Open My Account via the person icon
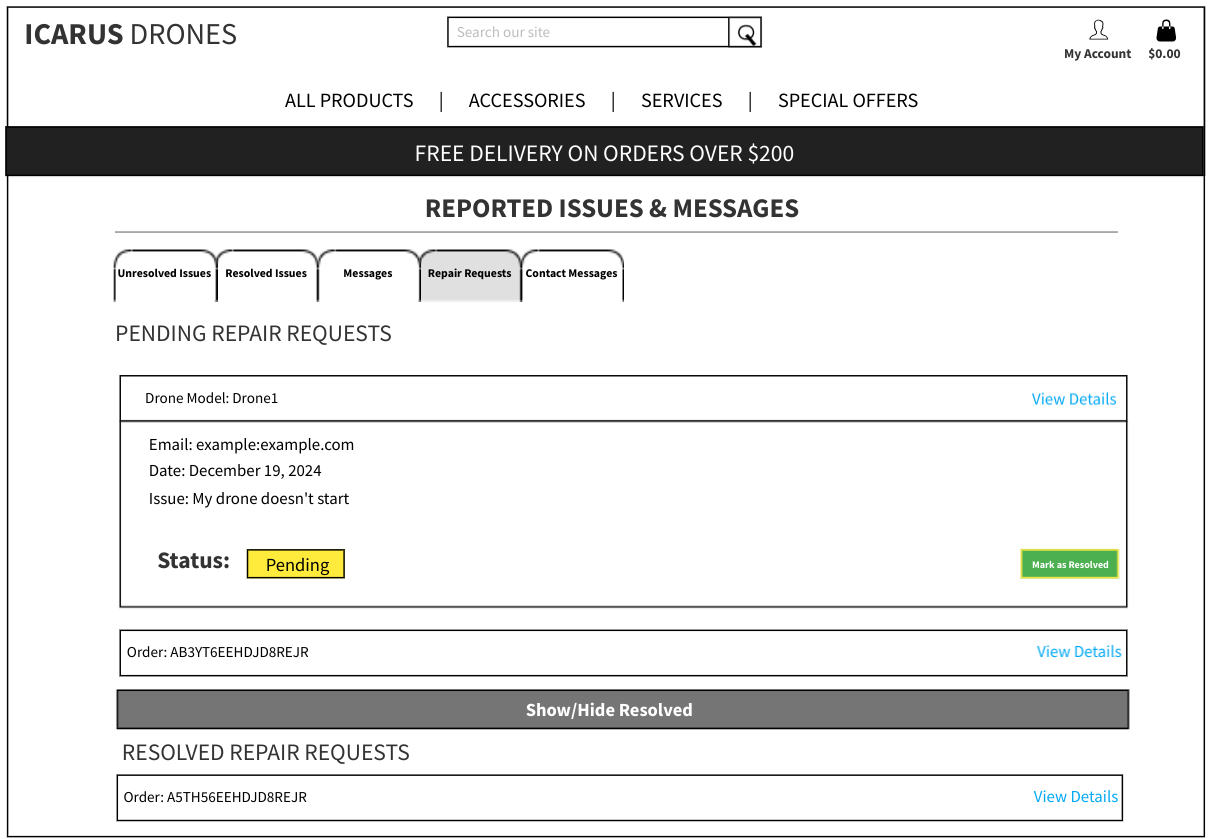The width and height of the screenshot is (1213, 839). point(1097,31)
